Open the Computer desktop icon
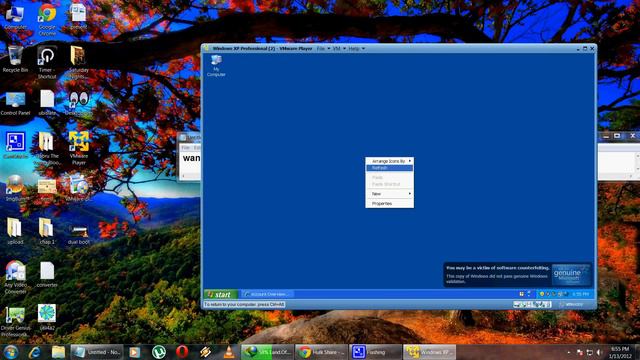 (15, 16)
